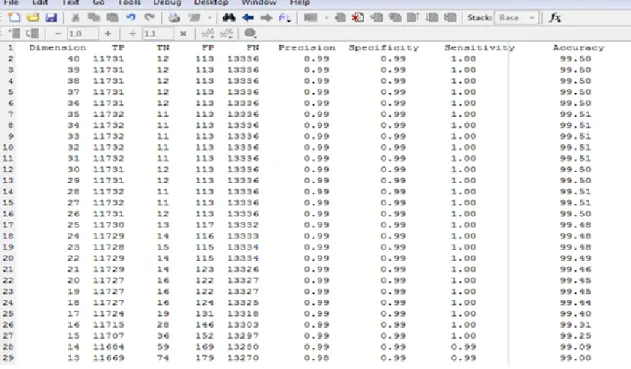Viewport: 631px width, 369px height.
Task: Click the Specificity column header text
Action: [384, 48]
